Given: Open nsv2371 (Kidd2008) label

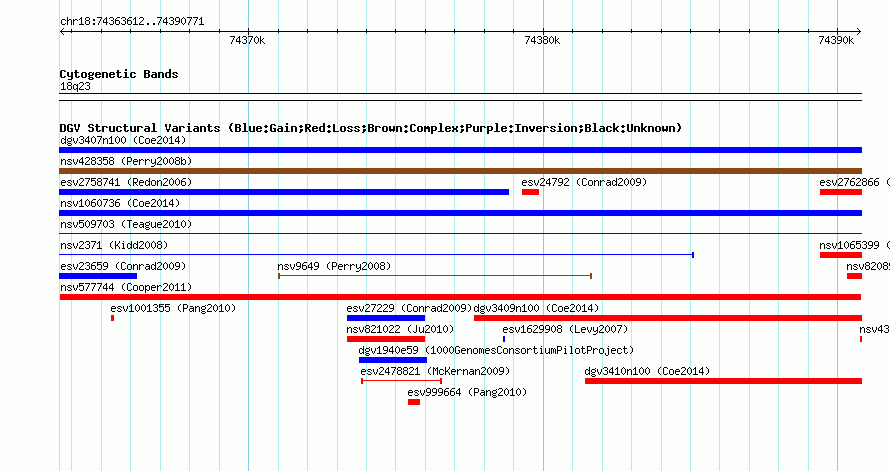Looking at the screenshot, I should 114,245.
